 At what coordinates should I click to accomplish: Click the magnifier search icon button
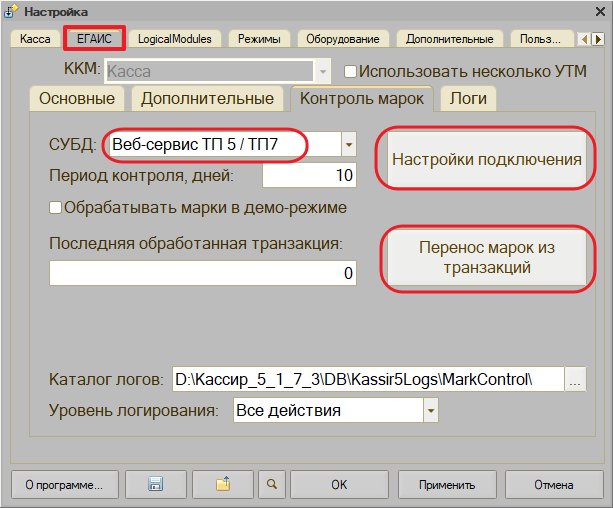pyautogui.click(x=272, y=485)
